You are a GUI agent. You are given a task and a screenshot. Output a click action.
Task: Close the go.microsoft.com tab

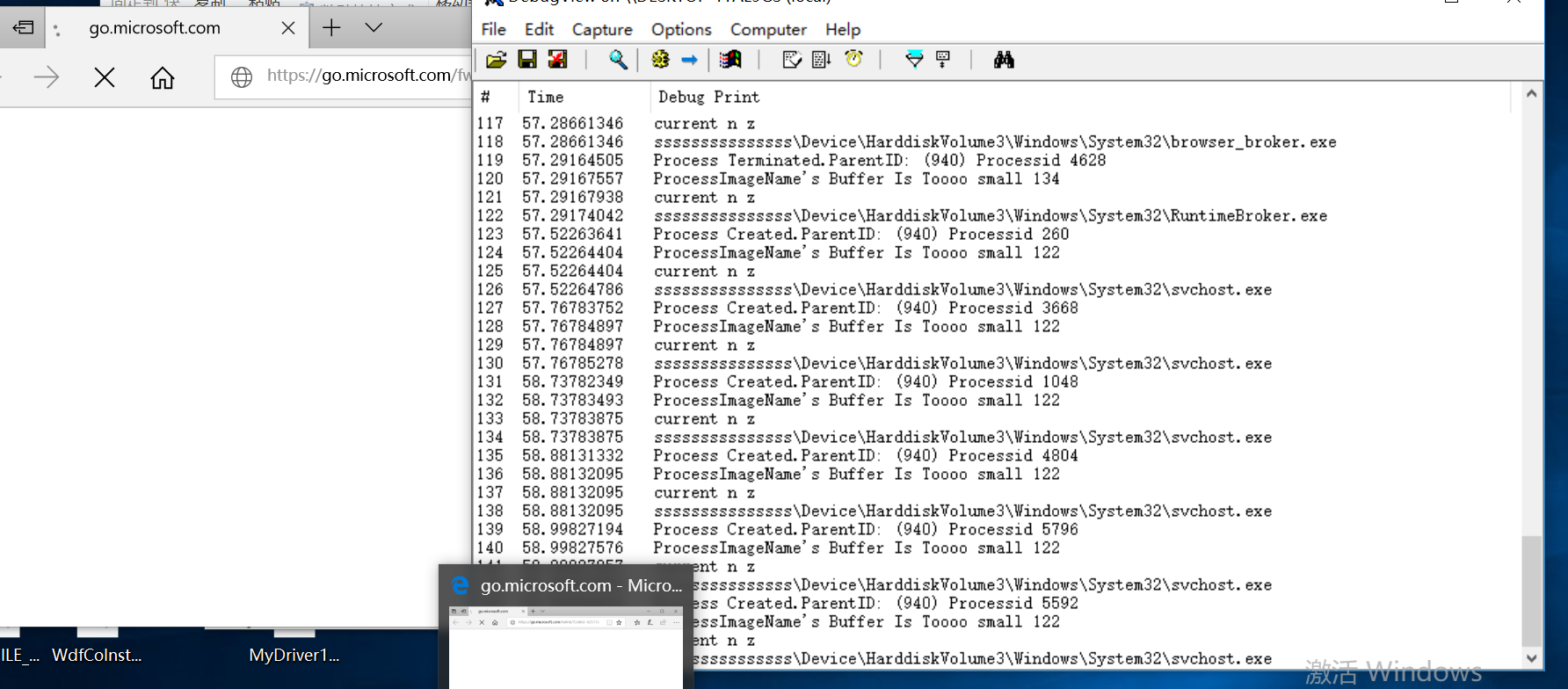click(287, 28)
